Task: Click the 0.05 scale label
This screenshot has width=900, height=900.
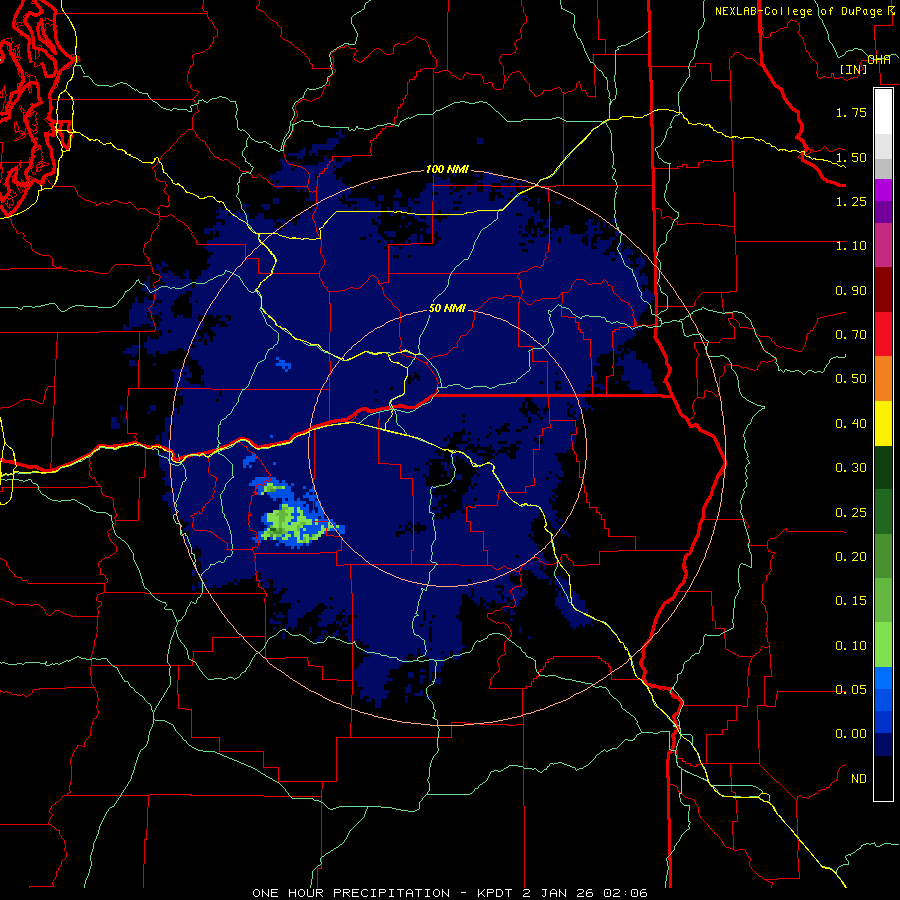Action: click(x=851, y=690)
